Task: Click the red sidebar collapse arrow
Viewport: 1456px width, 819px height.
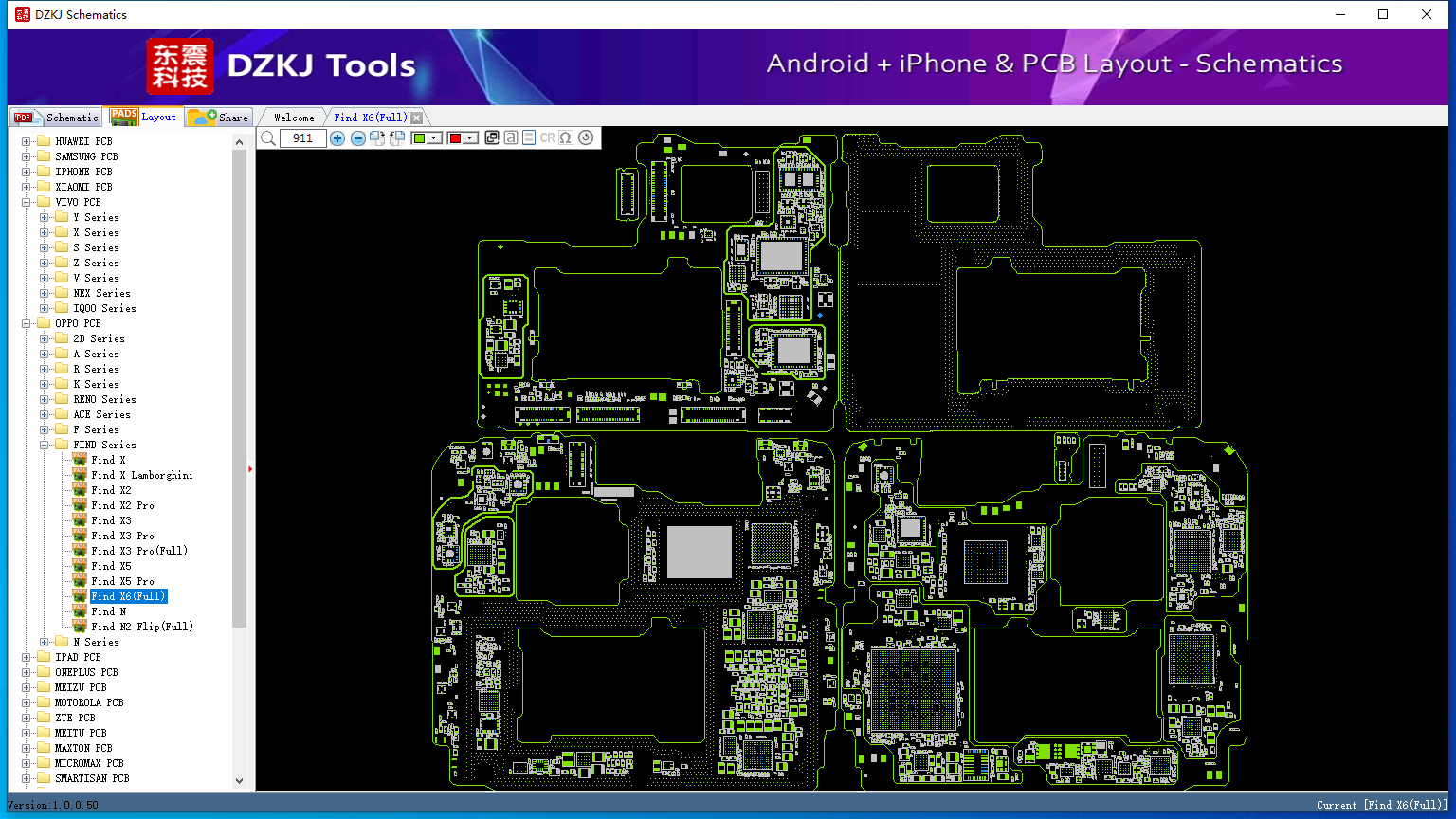Action: click(250, 468)
